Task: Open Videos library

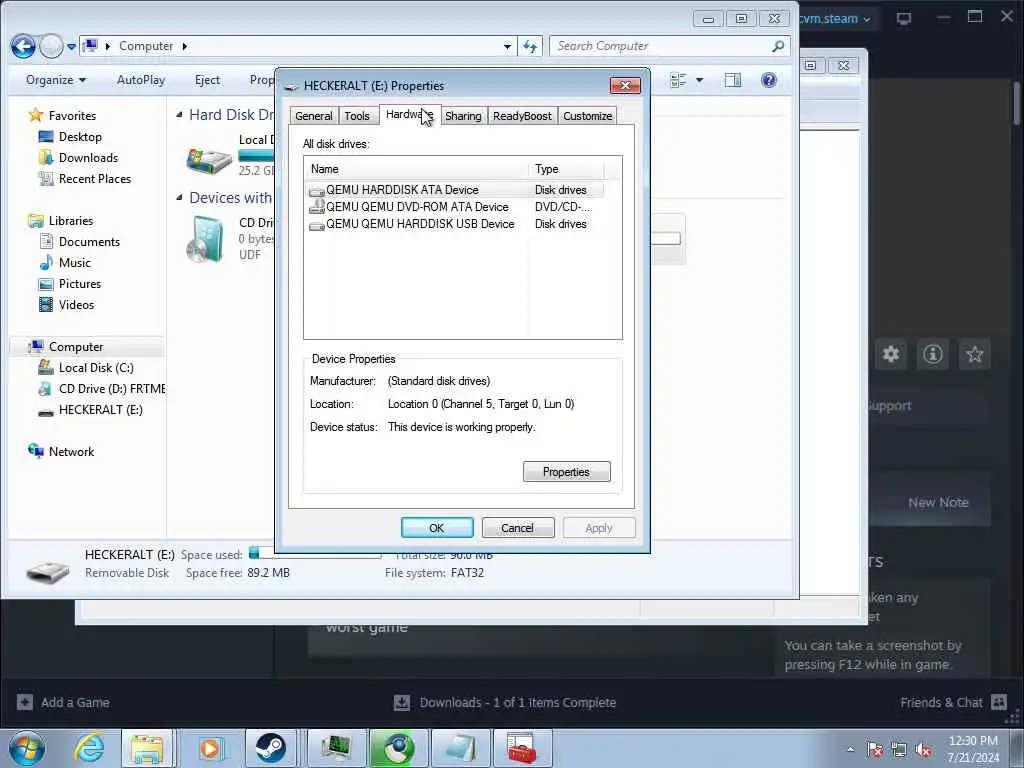Action: pyautogui.click(x=76, y=304)
